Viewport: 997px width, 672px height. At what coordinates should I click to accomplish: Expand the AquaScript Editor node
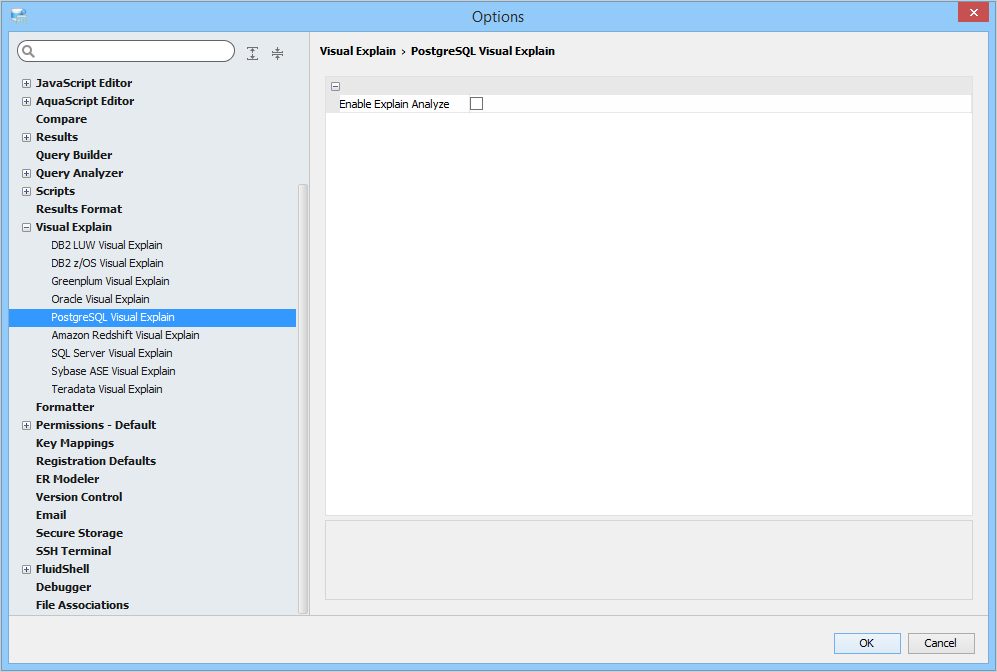pyautogui.click(x=26, y=101)
